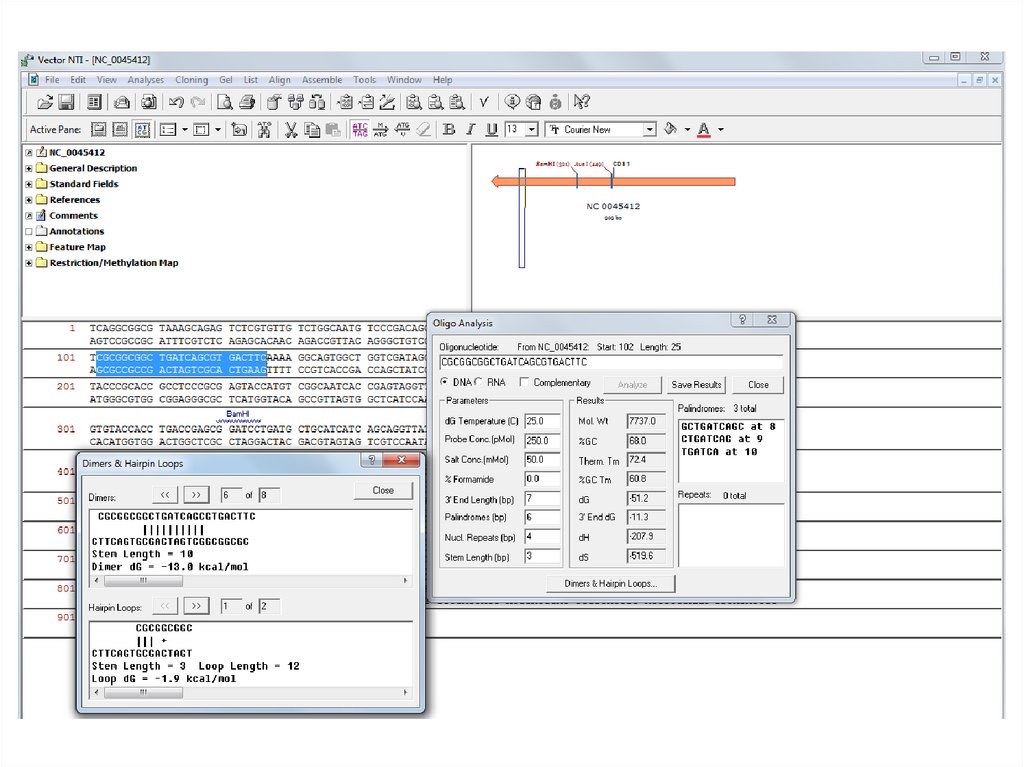Click the dG Temperature input field
Viewport: 1024px width, 767px height.
coord(542,421)
